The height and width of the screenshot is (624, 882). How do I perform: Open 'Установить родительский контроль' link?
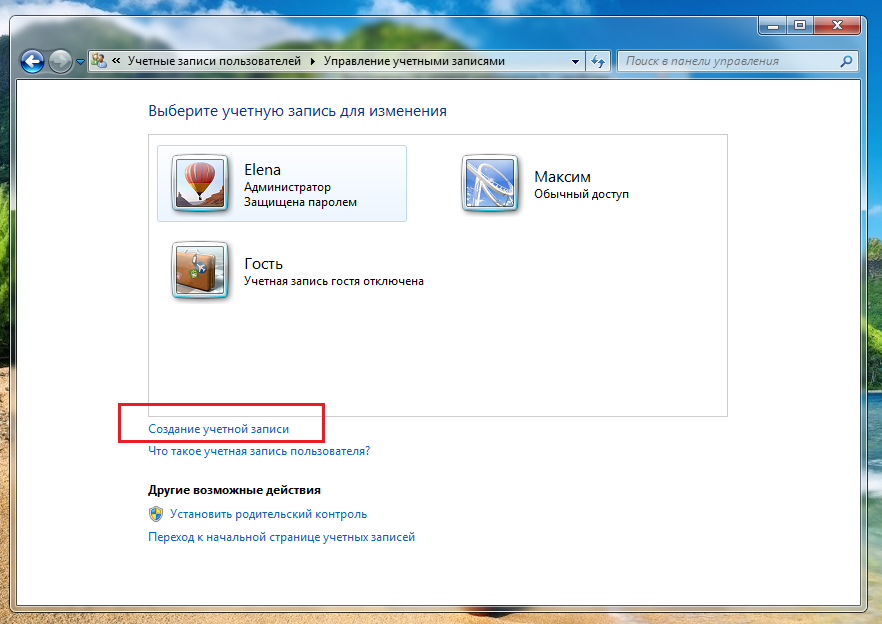coord(268,514)
